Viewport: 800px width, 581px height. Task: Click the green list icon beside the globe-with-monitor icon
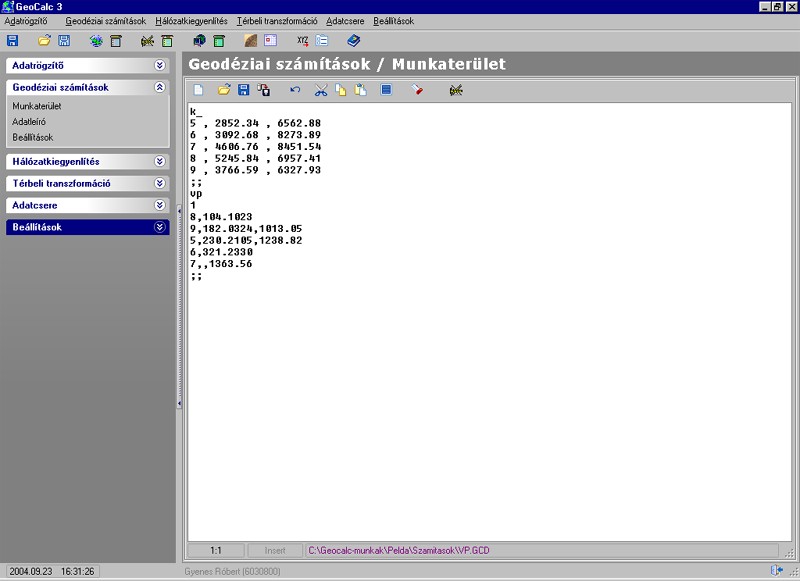(219, 41)
